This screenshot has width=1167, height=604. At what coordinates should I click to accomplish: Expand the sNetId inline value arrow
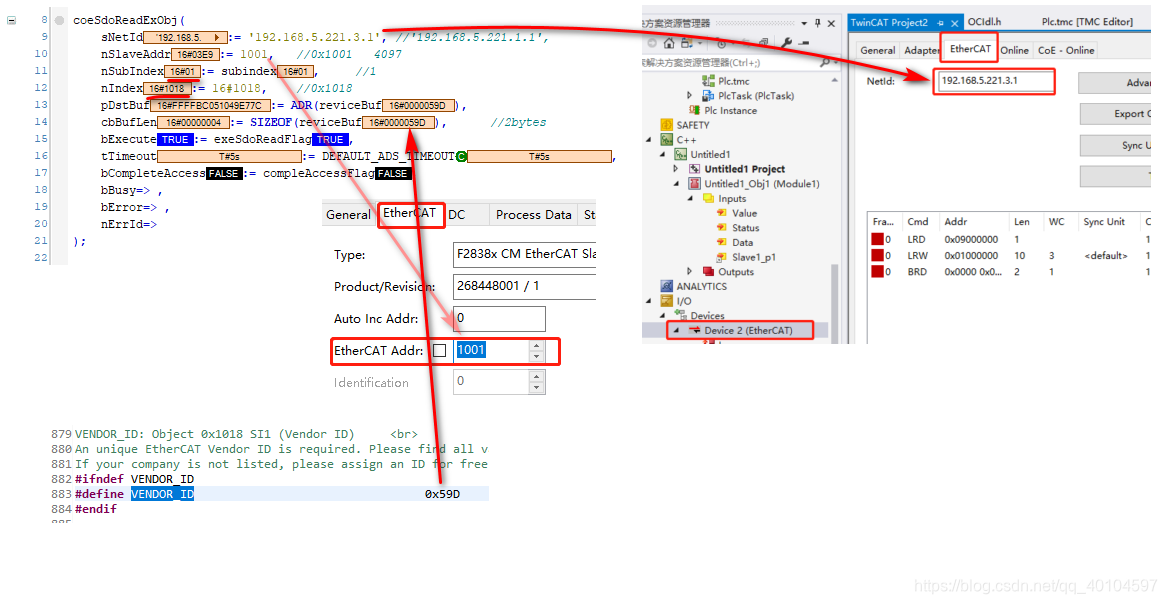click(x=217, y=37)
